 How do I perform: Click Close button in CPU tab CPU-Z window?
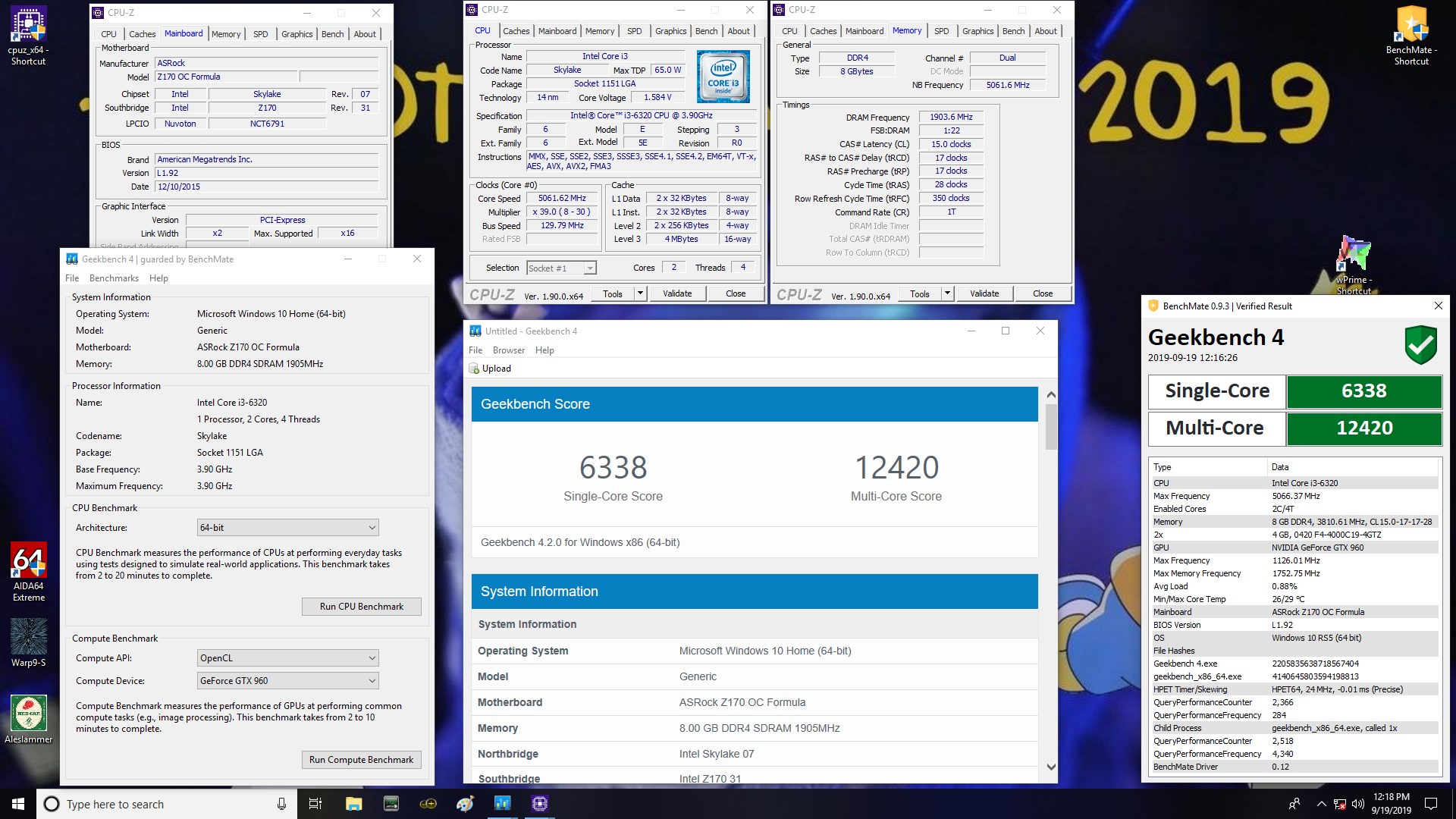736,293
